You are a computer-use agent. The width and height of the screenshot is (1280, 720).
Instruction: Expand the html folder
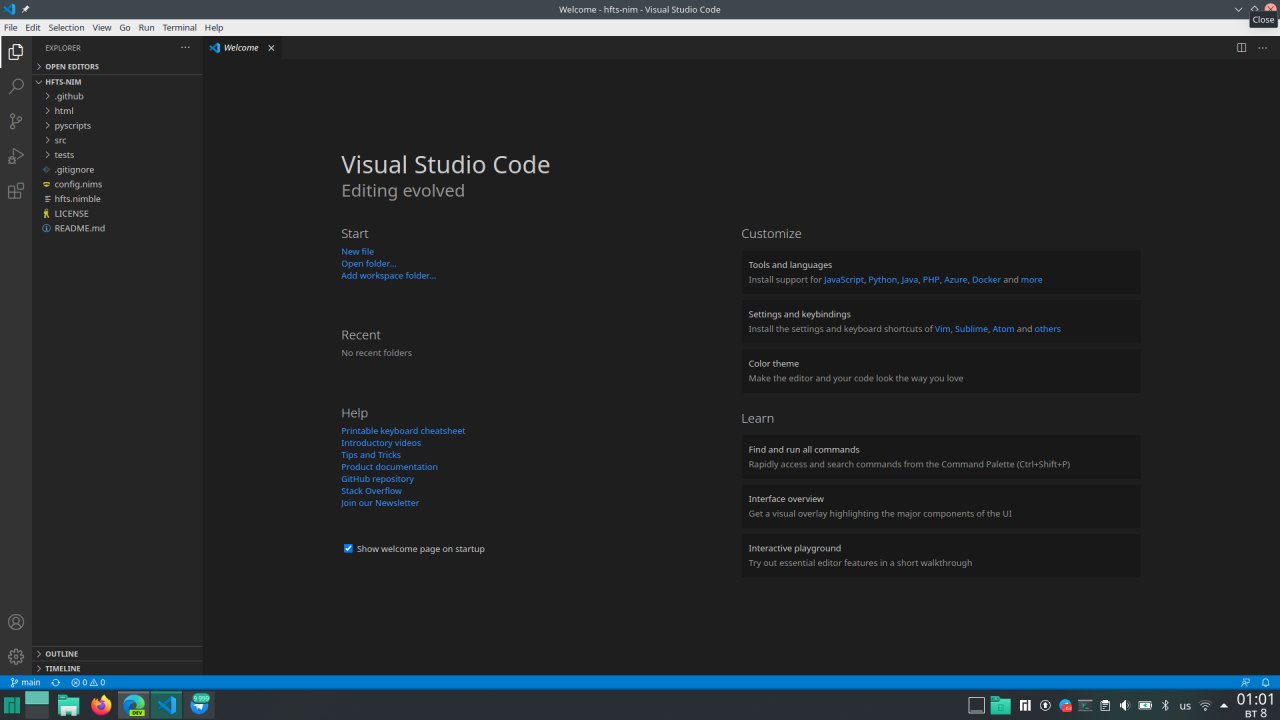[x=118, y=111]
